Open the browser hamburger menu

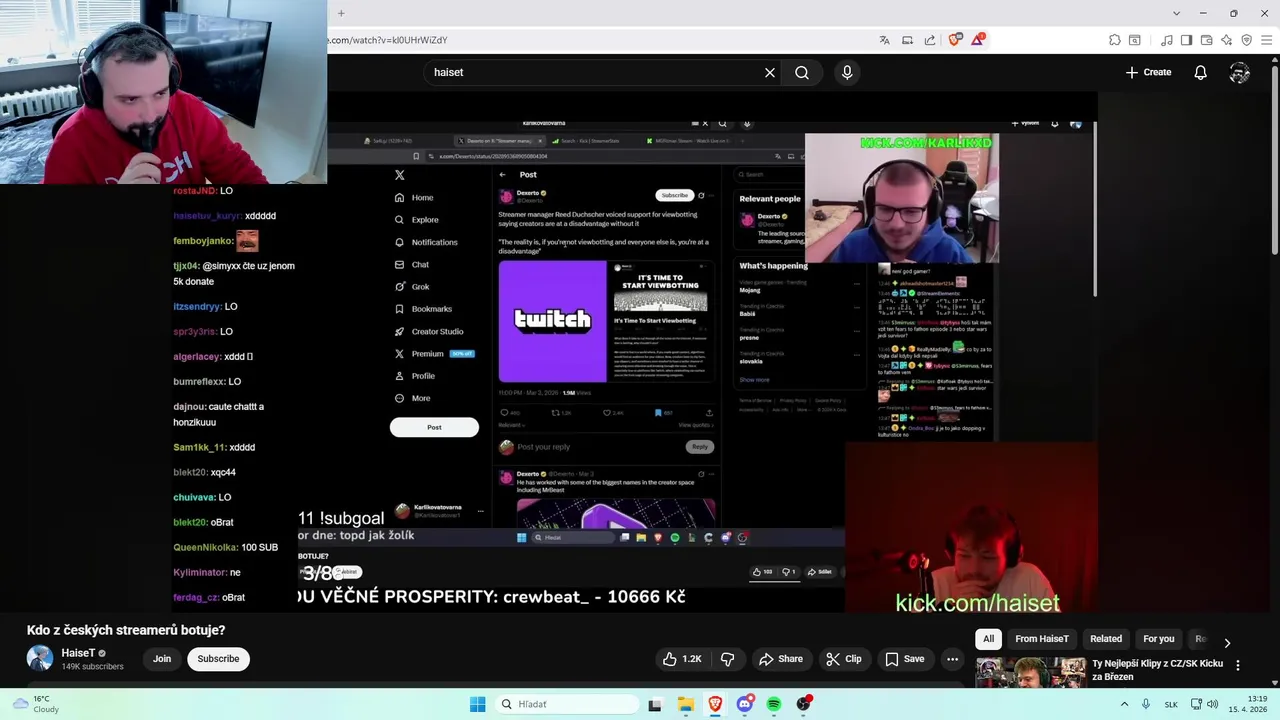[x=1266, y=40]
